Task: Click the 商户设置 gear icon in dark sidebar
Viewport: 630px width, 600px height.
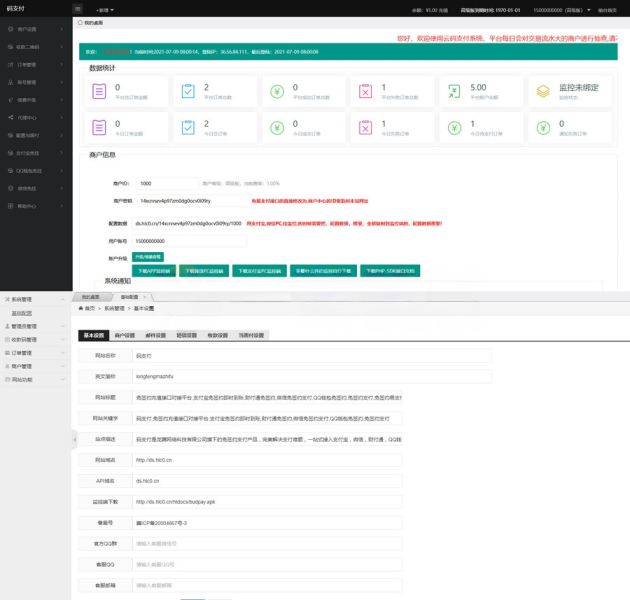Action: 9,30
